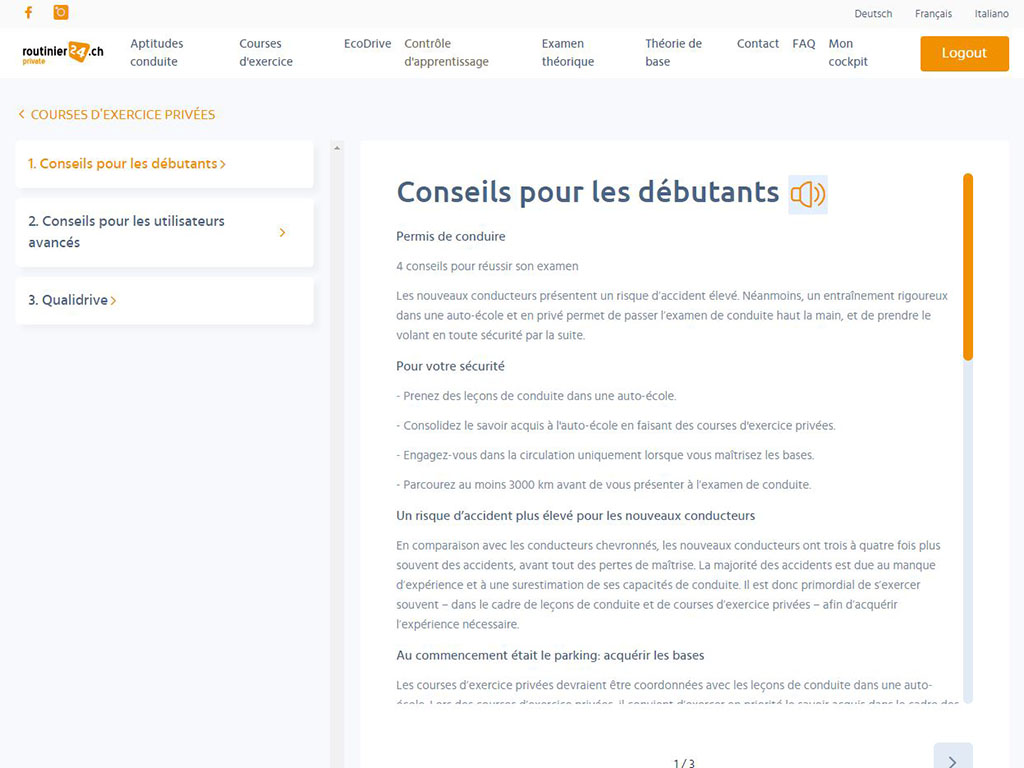Open the Instagram icon link
1024x768 pixels.
tap(61, 13)
